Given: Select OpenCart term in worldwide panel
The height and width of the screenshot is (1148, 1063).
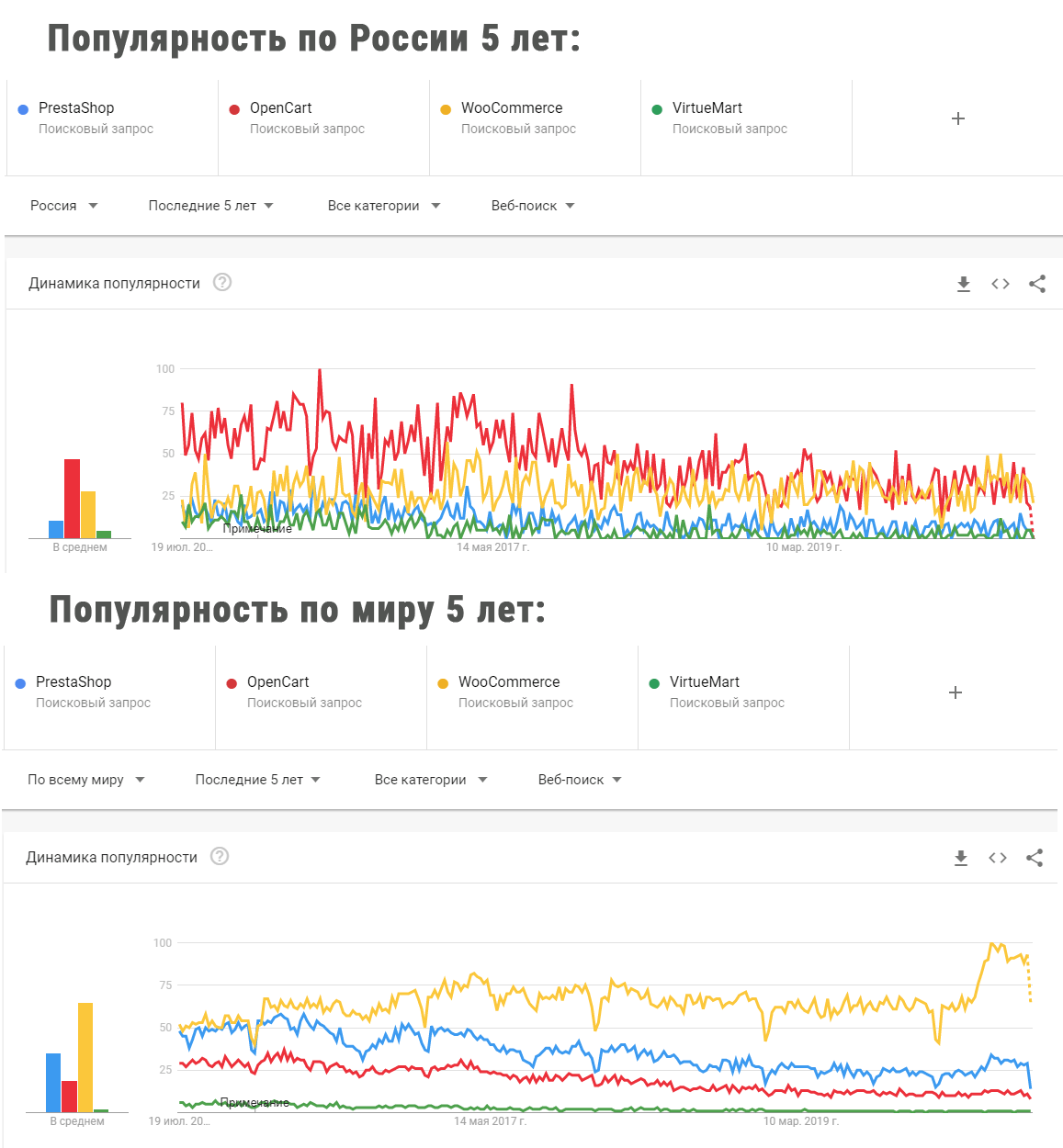Looking at the screenshot, I should click(277, 682).
